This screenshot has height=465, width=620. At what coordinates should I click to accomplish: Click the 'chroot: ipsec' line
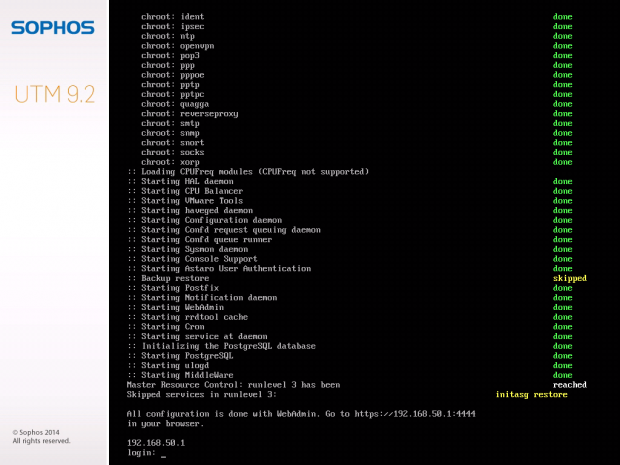point(172,26)
